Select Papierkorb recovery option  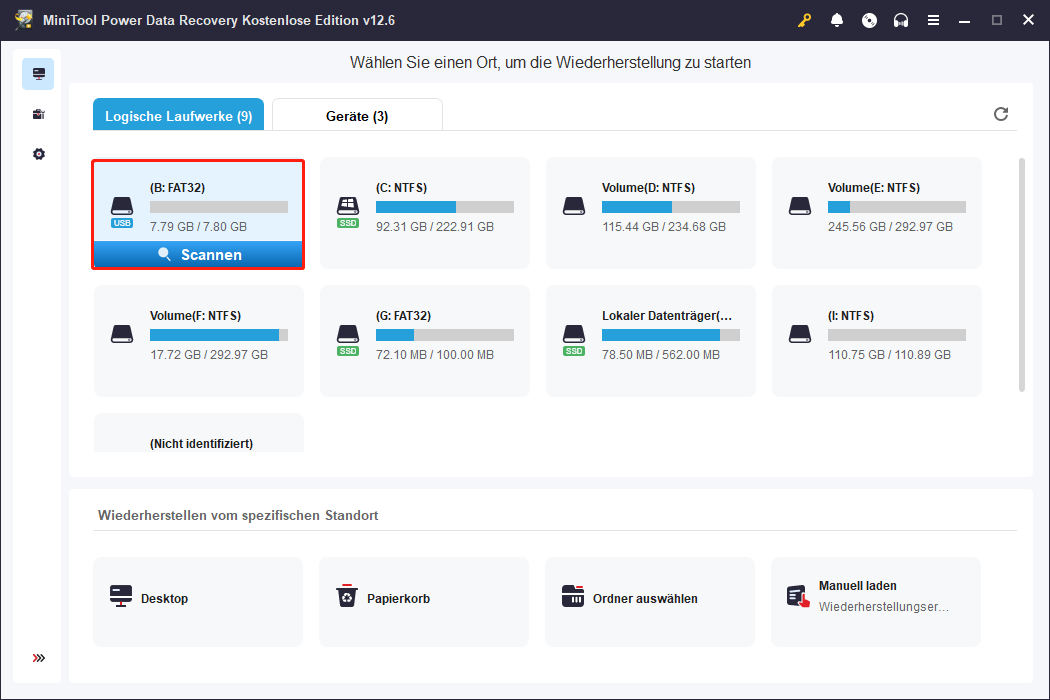424,598
